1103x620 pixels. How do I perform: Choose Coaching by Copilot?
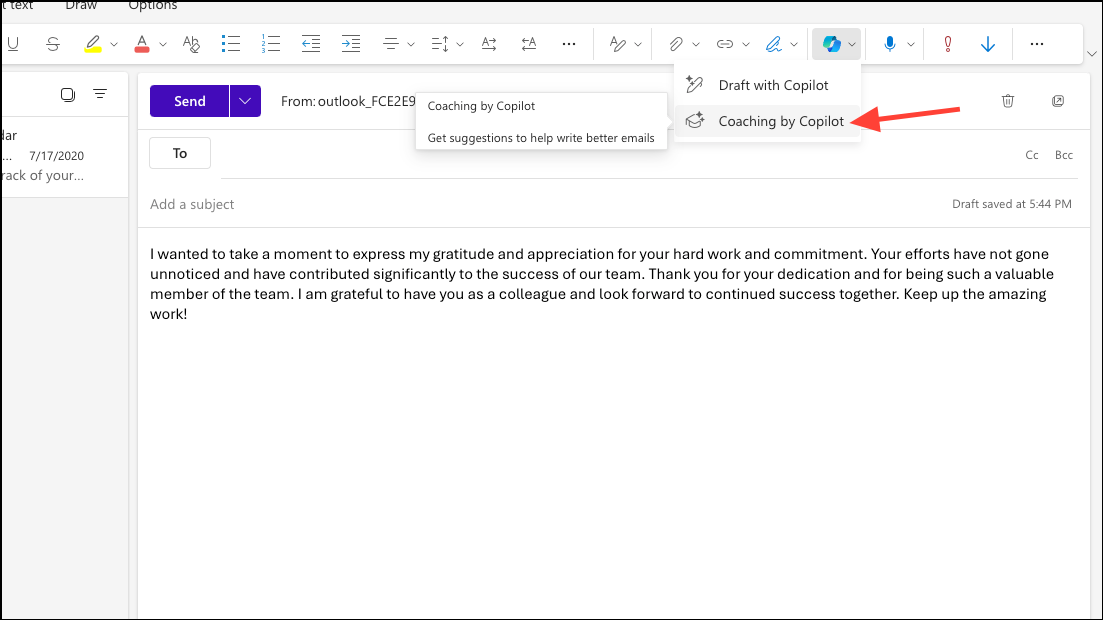pyautogui.click(x=767, y=121)
